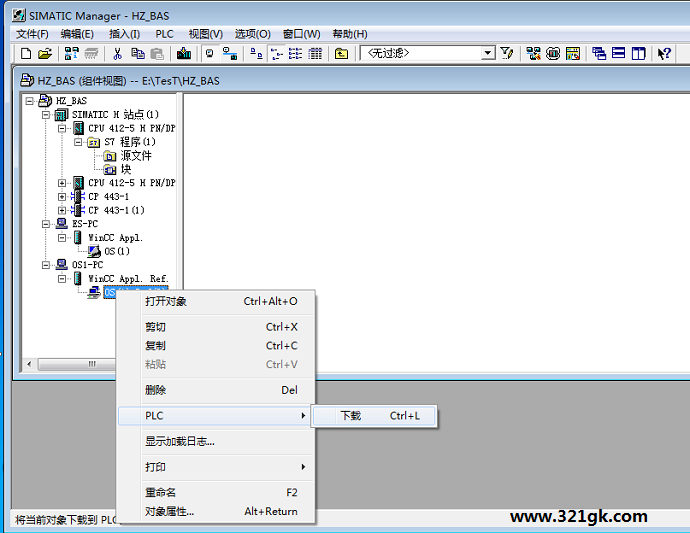Open the filter combo box dropdown arrow
This screenshot has height=533, width=690.
click(x=488, y=54)
